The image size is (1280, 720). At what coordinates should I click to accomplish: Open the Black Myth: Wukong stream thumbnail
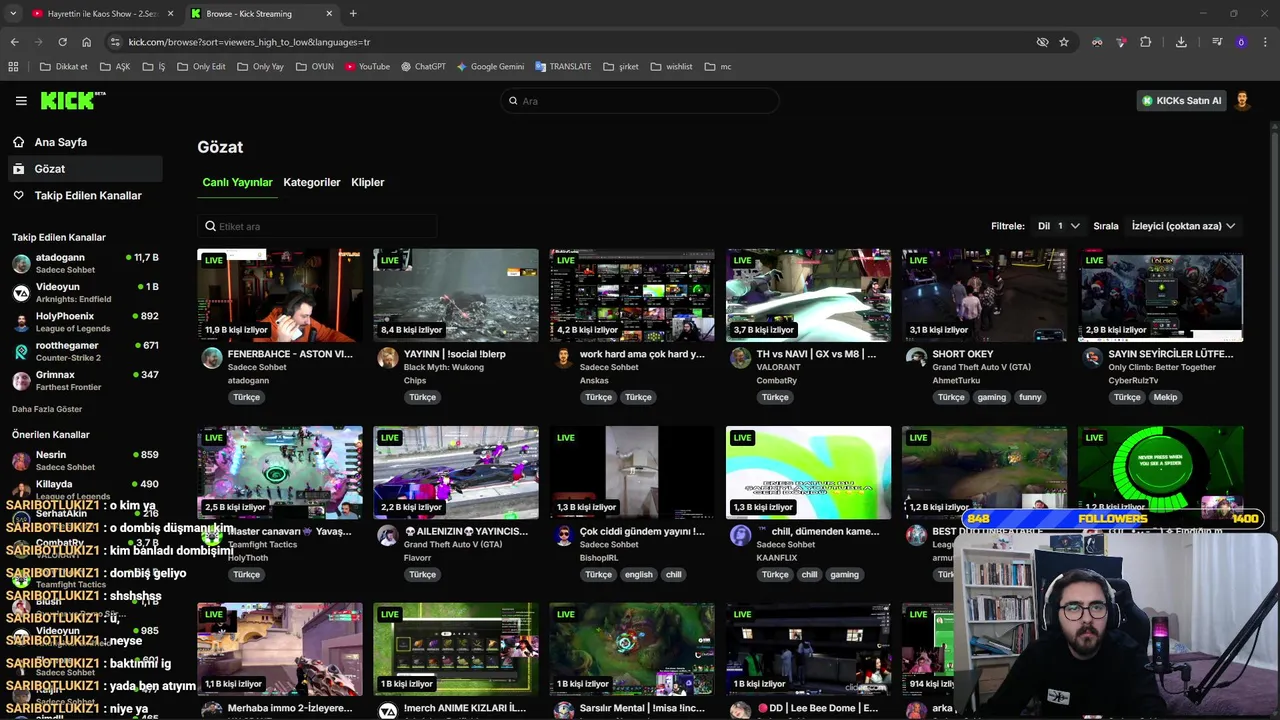[456, 295]
